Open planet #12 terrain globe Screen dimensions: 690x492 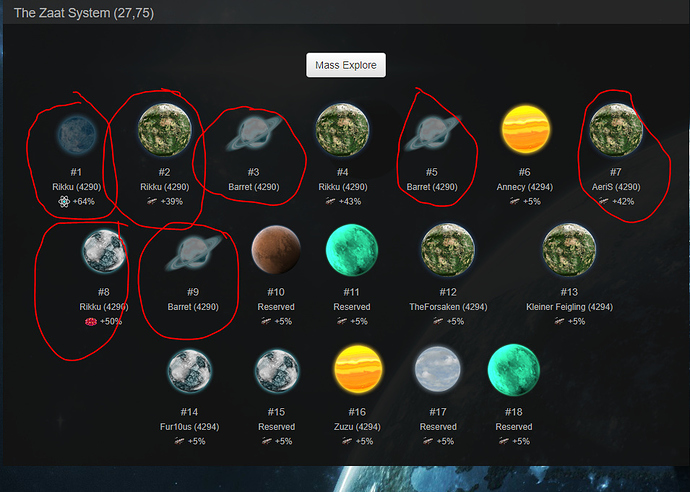click(x=448, y=250)
